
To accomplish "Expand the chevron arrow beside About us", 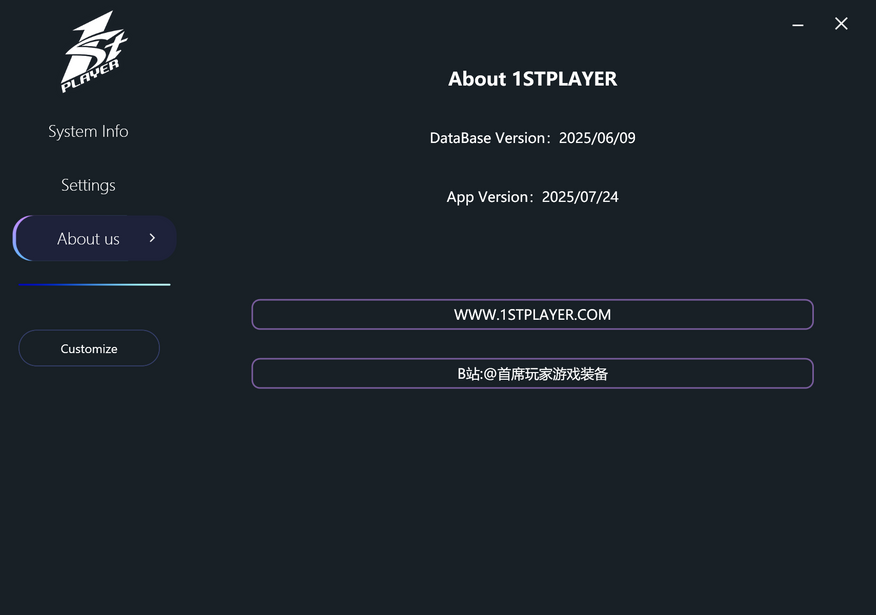I will click(152, 238).
